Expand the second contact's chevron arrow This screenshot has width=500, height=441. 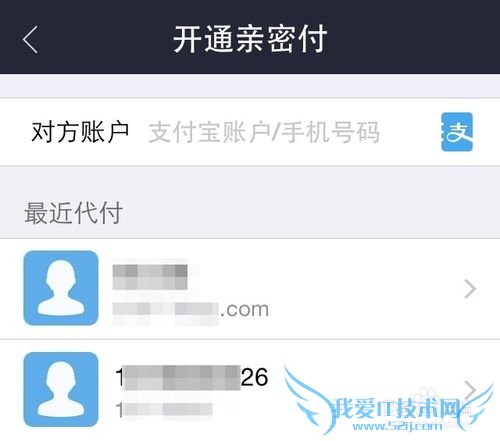[x=470, y=389]
